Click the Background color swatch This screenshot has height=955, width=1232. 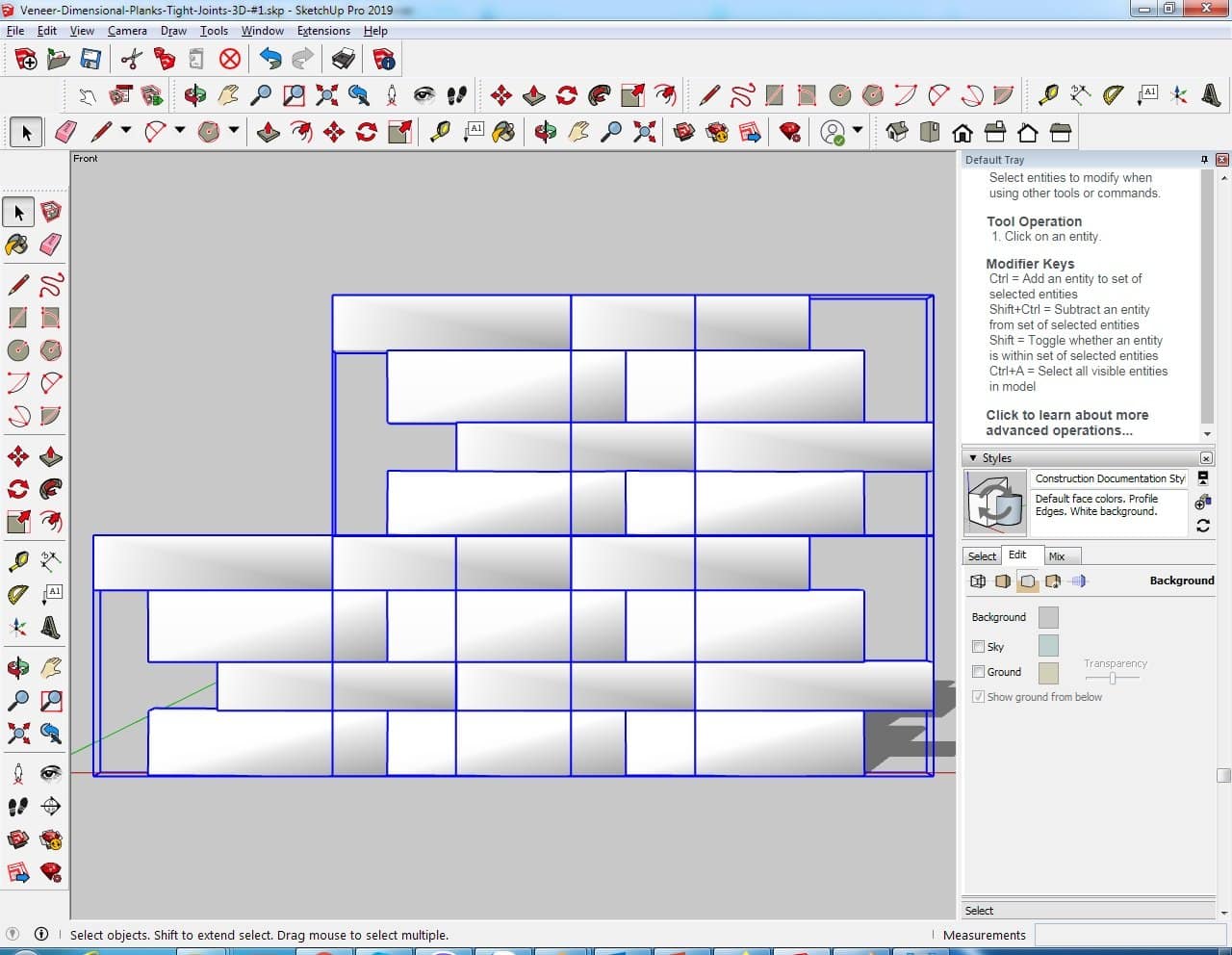pyautogui.click(x=1048, y=617)
